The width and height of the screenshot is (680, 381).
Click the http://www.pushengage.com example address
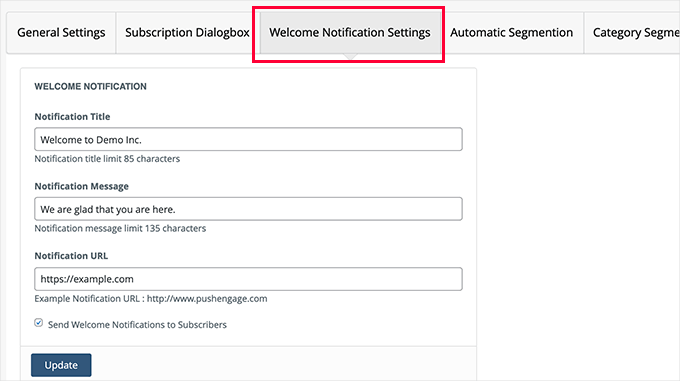pyautogui.click(x=207, y=299)
